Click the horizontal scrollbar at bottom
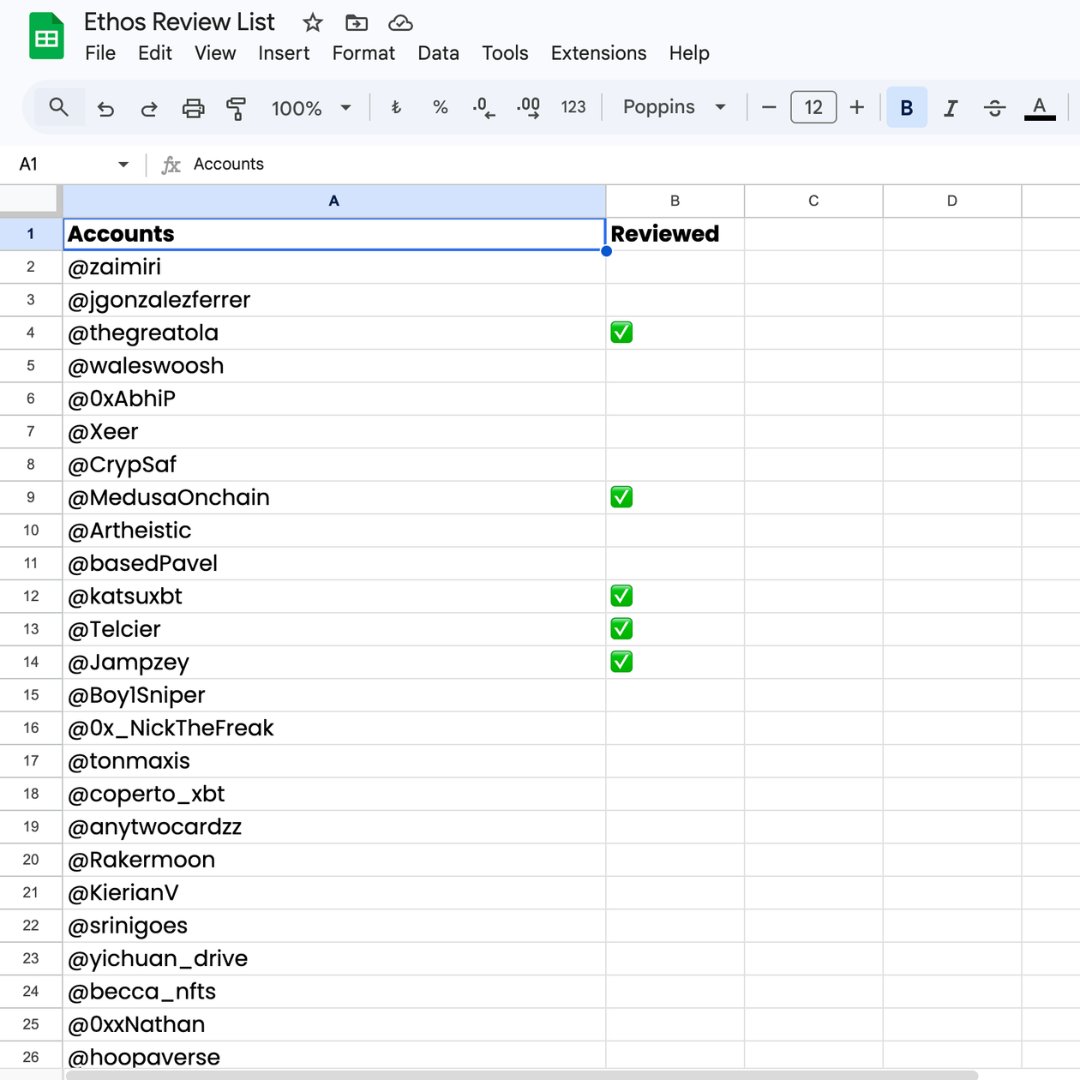1080x1080 pixels. pos(521,1075)
